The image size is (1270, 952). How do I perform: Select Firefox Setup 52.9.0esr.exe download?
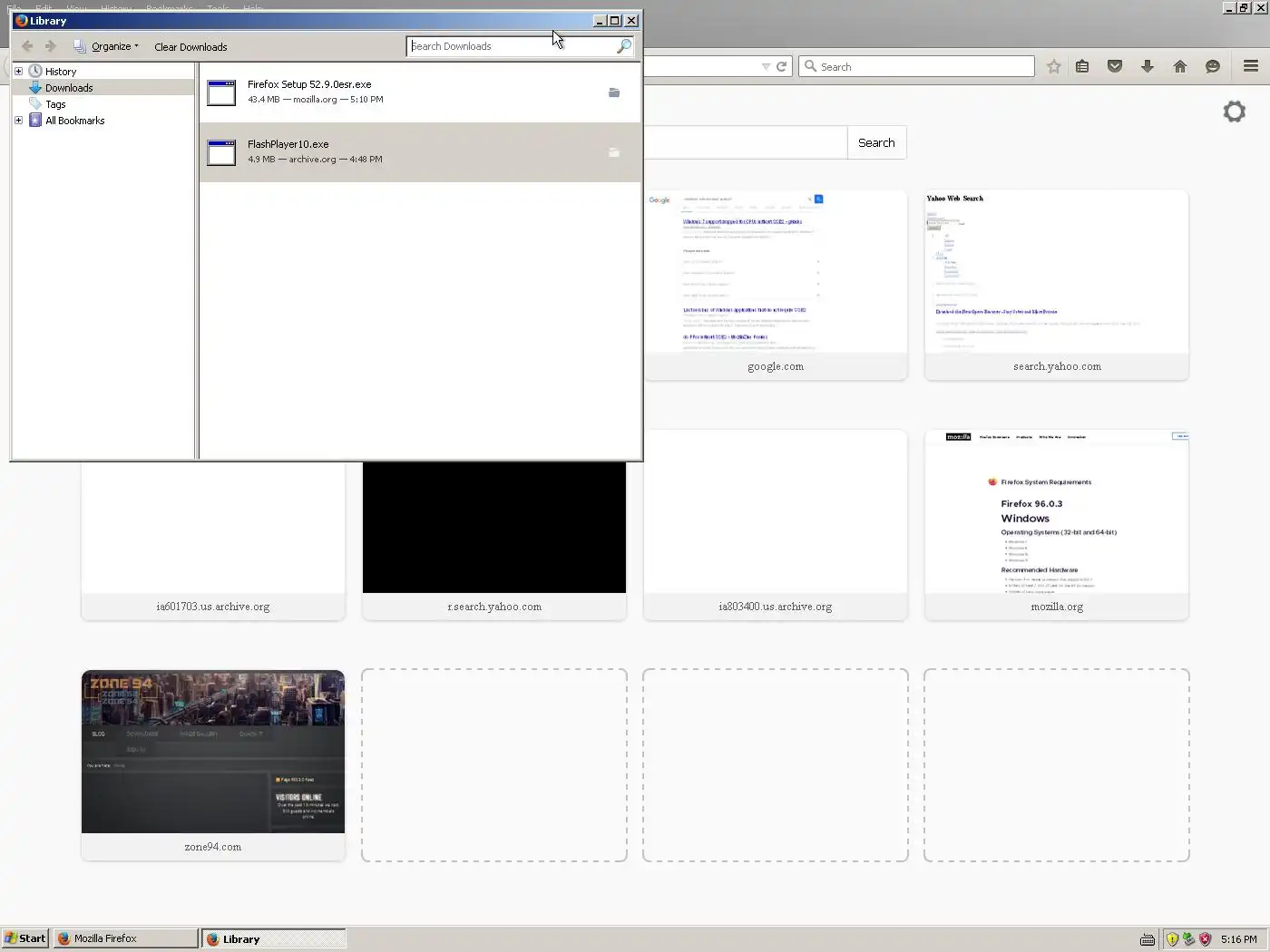coord(420,92)
